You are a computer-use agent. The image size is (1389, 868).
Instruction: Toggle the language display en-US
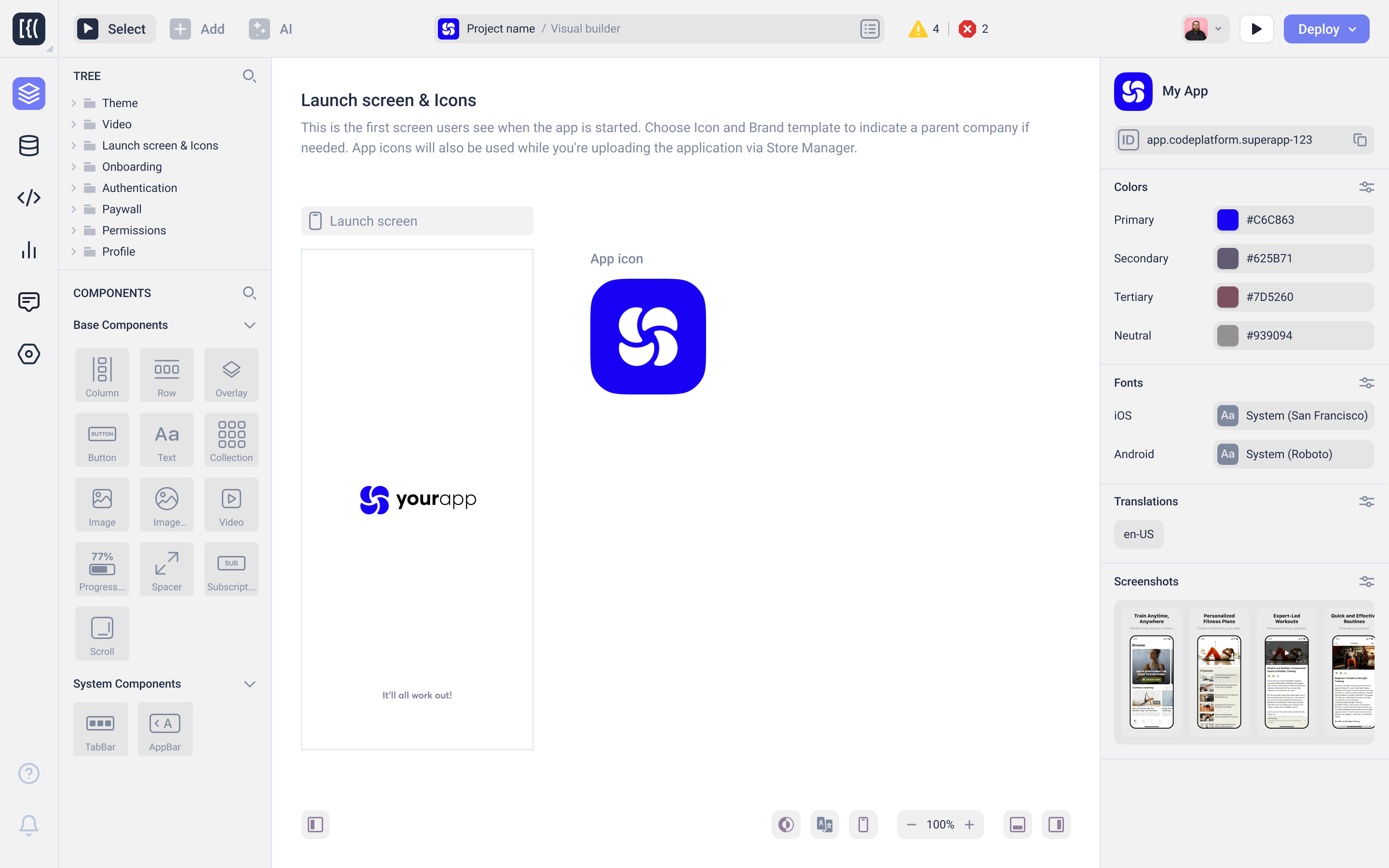[1138, 534]
